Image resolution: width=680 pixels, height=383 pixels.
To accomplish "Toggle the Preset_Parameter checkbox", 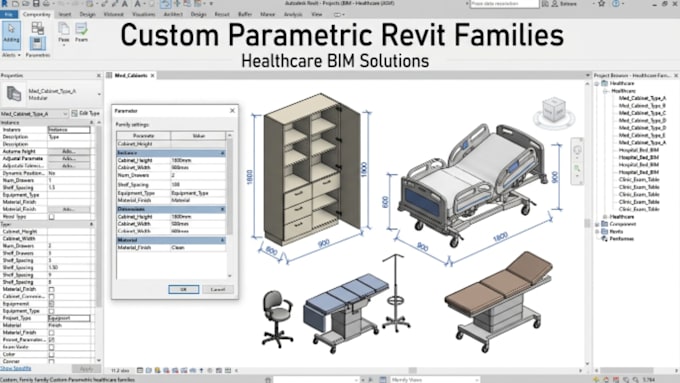I will coord(52,340).
